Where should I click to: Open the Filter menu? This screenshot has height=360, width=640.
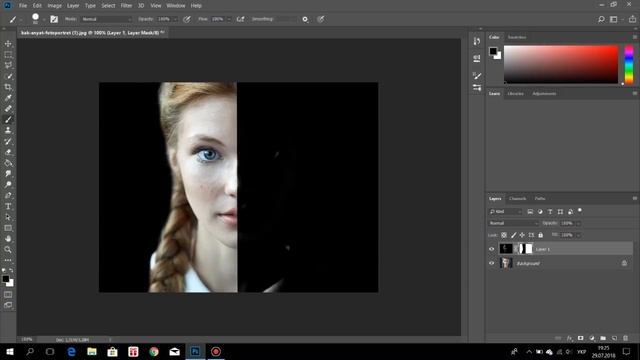pos(126,6)
